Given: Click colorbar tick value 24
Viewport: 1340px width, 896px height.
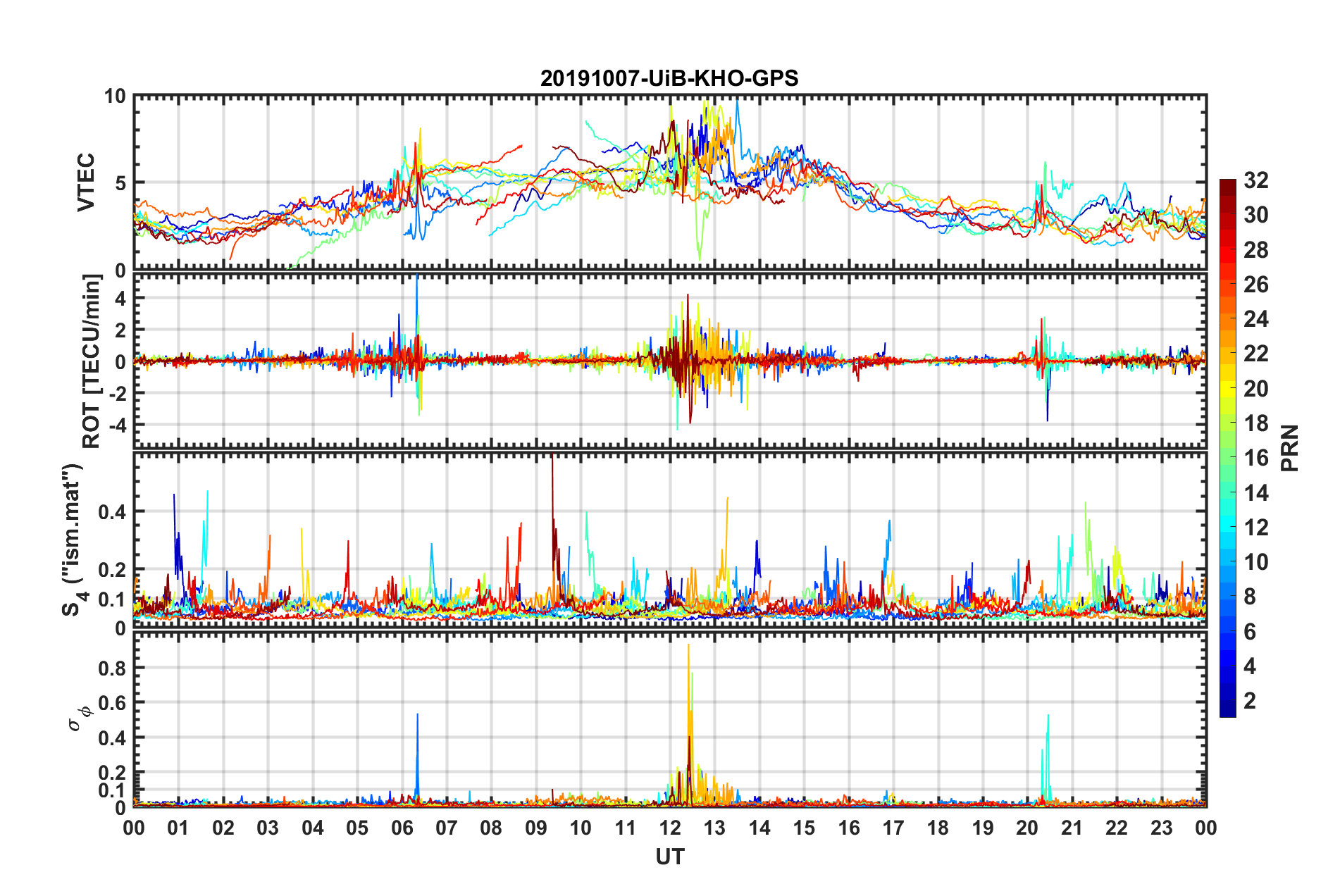Looking at the screenshot, I should pyautogui.click(x=1255, y=319).
